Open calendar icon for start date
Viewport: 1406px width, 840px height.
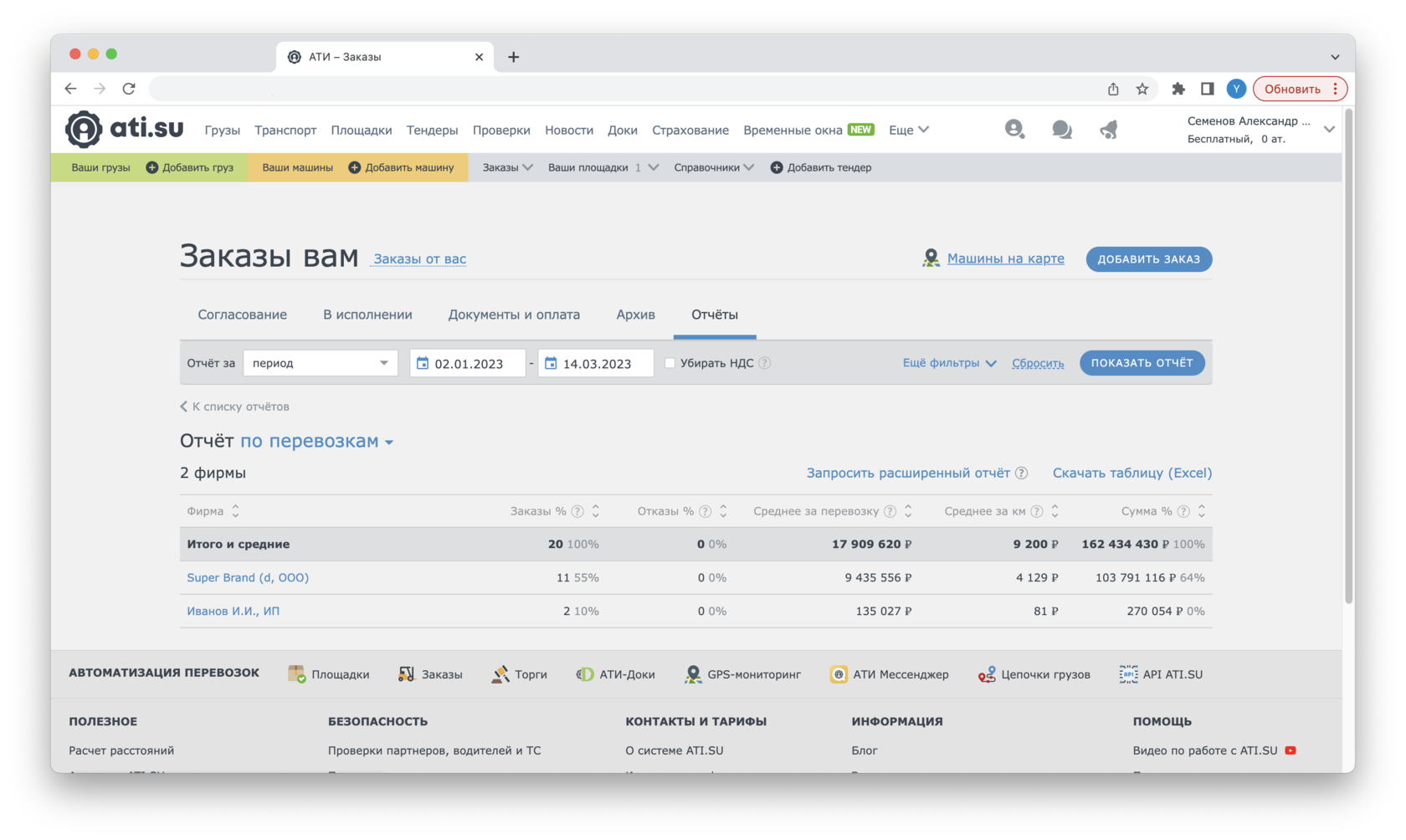click(423, 363)
